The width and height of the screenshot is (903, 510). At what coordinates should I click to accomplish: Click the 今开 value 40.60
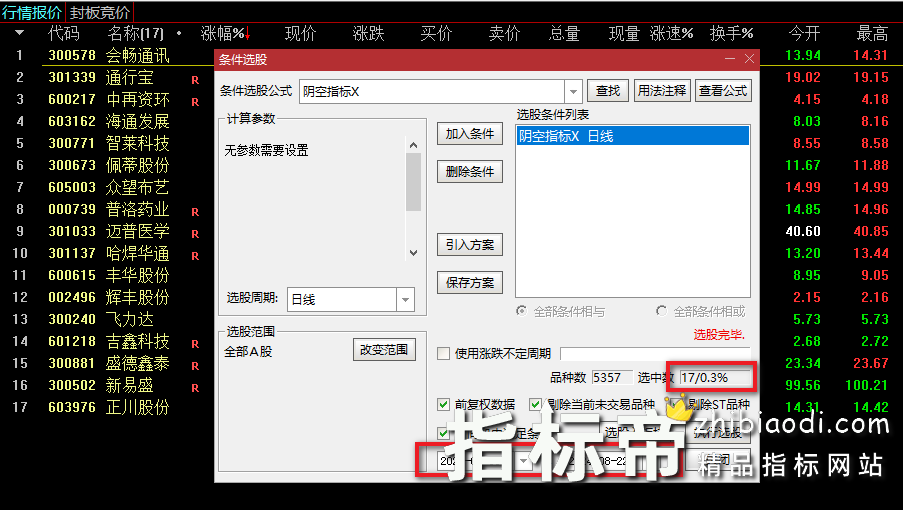tap(803, 231)
